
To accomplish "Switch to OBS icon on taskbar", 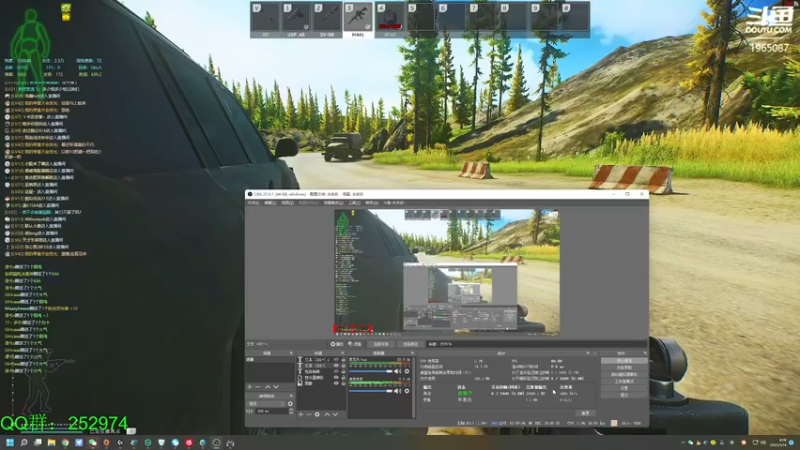I will tap(216, 442).
